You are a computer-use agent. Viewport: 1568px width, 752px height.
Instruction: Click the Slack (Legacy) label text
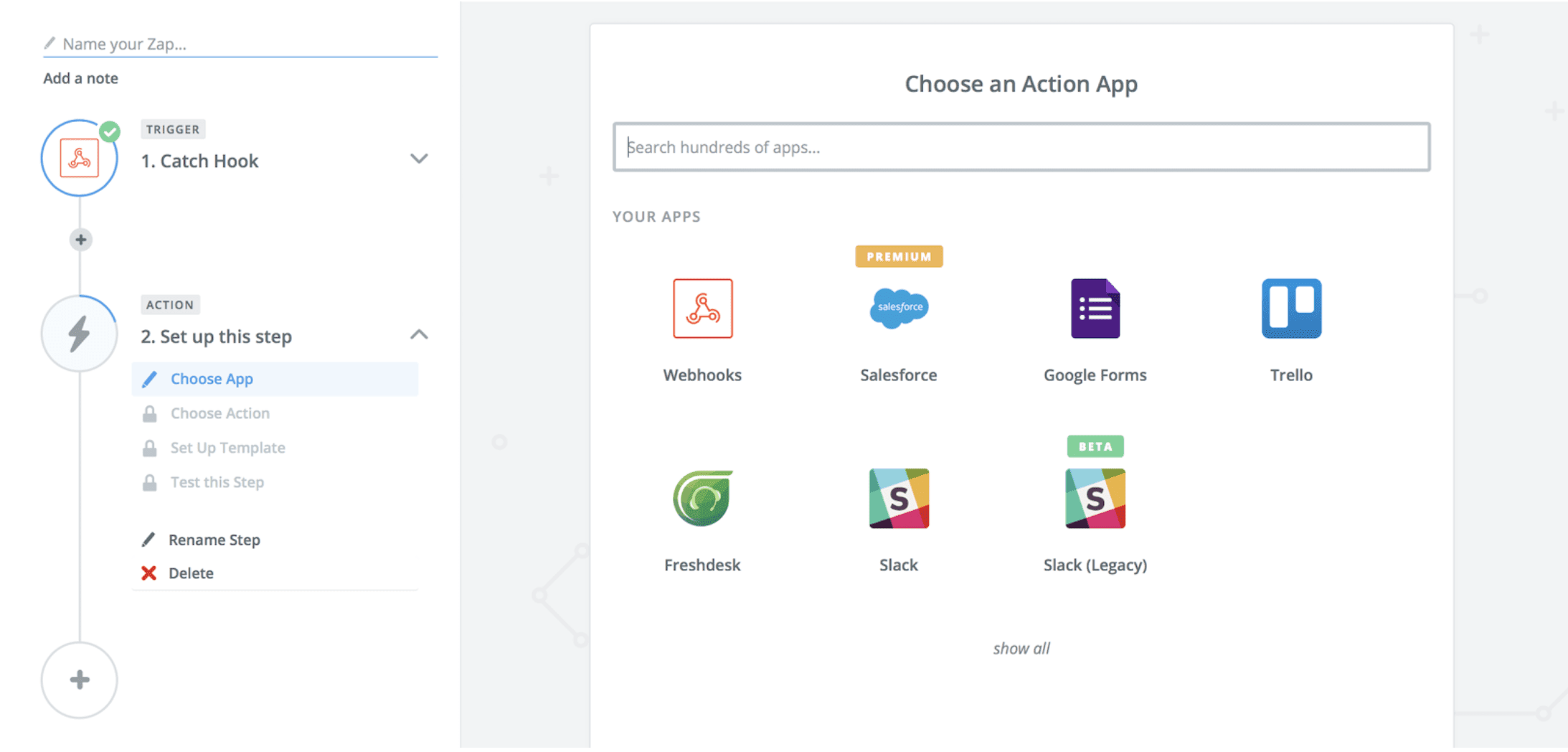point(1095,565)
